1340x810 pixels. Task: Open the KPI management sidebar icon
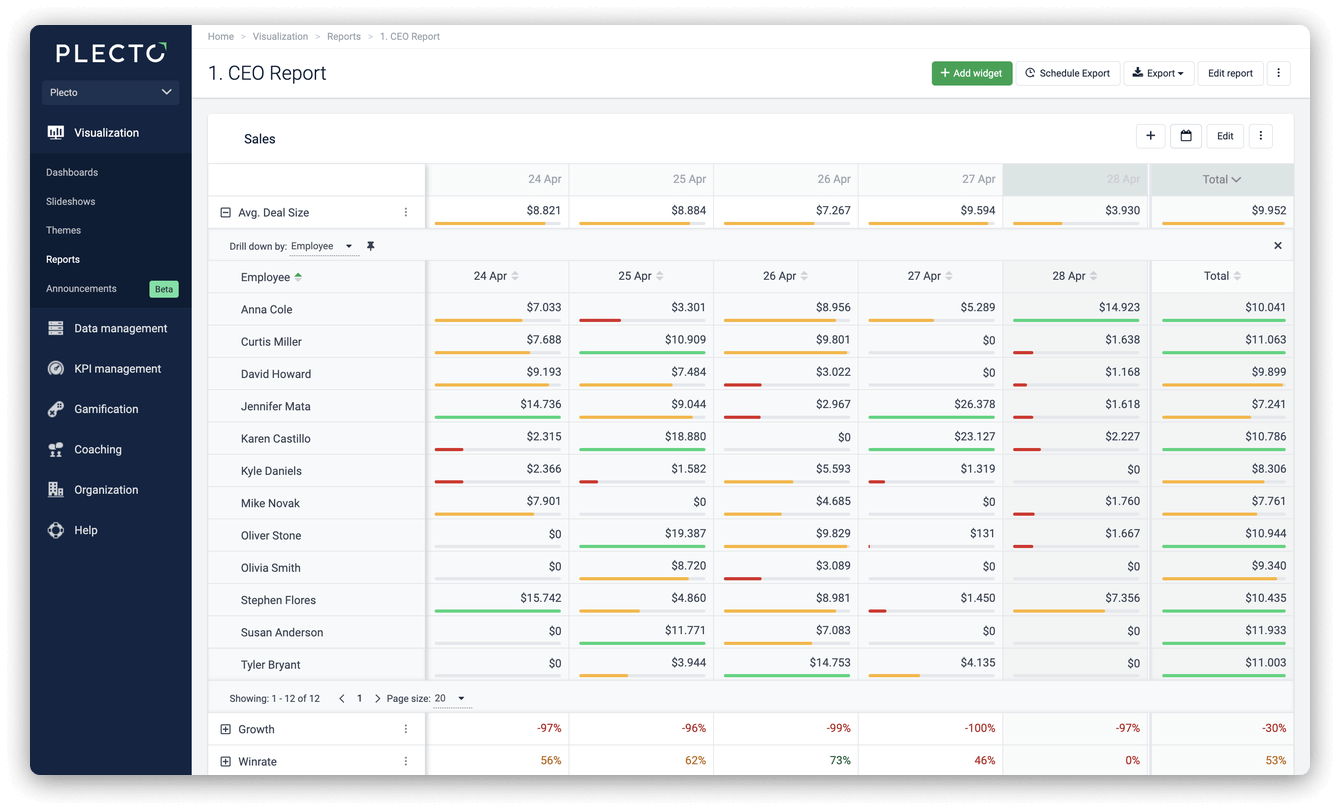(x=56, y=369)
